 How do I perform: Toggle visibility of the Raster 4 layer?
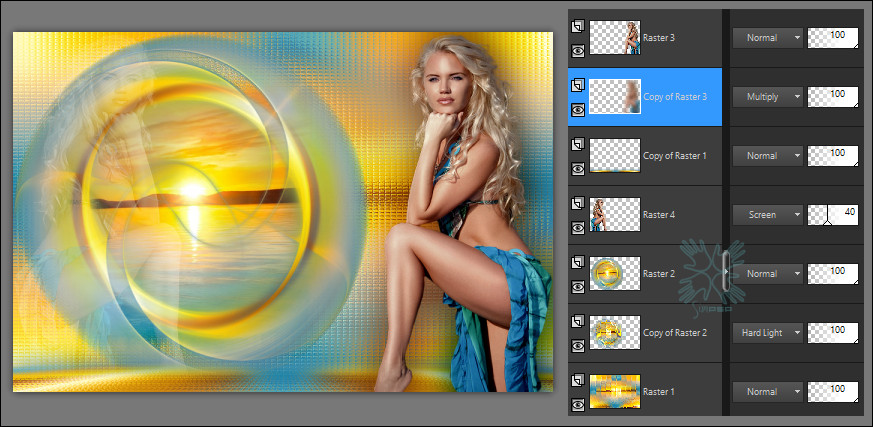tap(577, 226)
